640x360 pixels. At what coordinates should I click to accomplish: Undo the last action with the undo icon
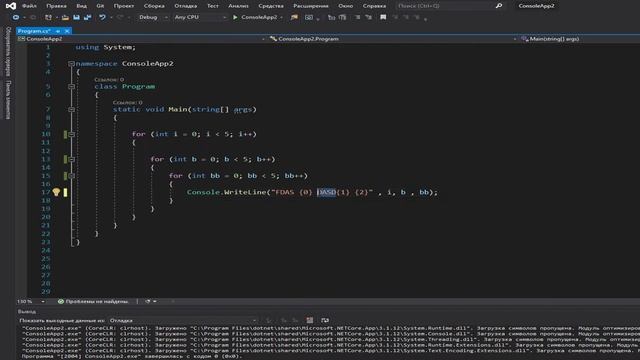click(x=102, y=17)
